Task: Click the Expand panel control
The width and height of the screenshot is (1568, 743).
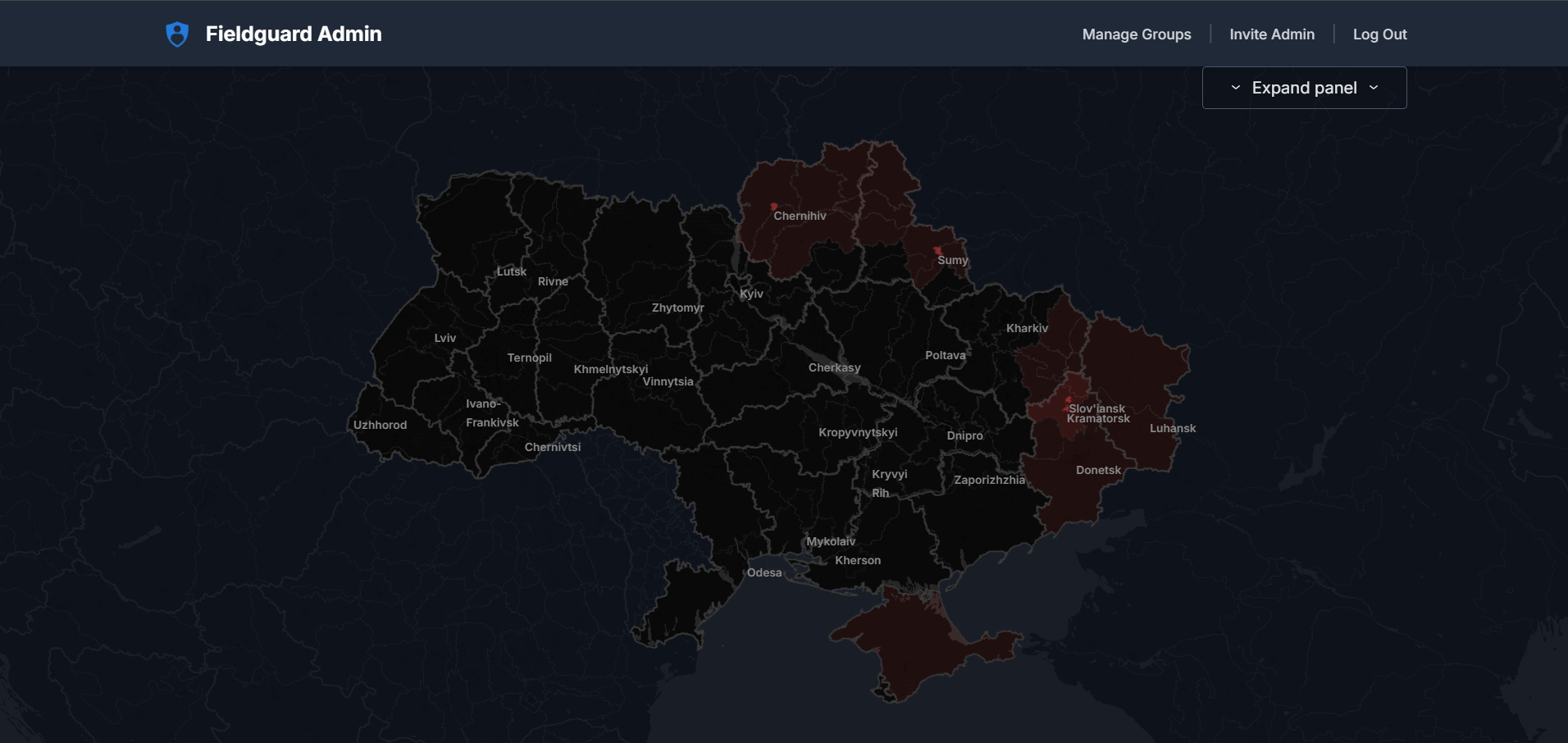Action: pos(1304,86)
